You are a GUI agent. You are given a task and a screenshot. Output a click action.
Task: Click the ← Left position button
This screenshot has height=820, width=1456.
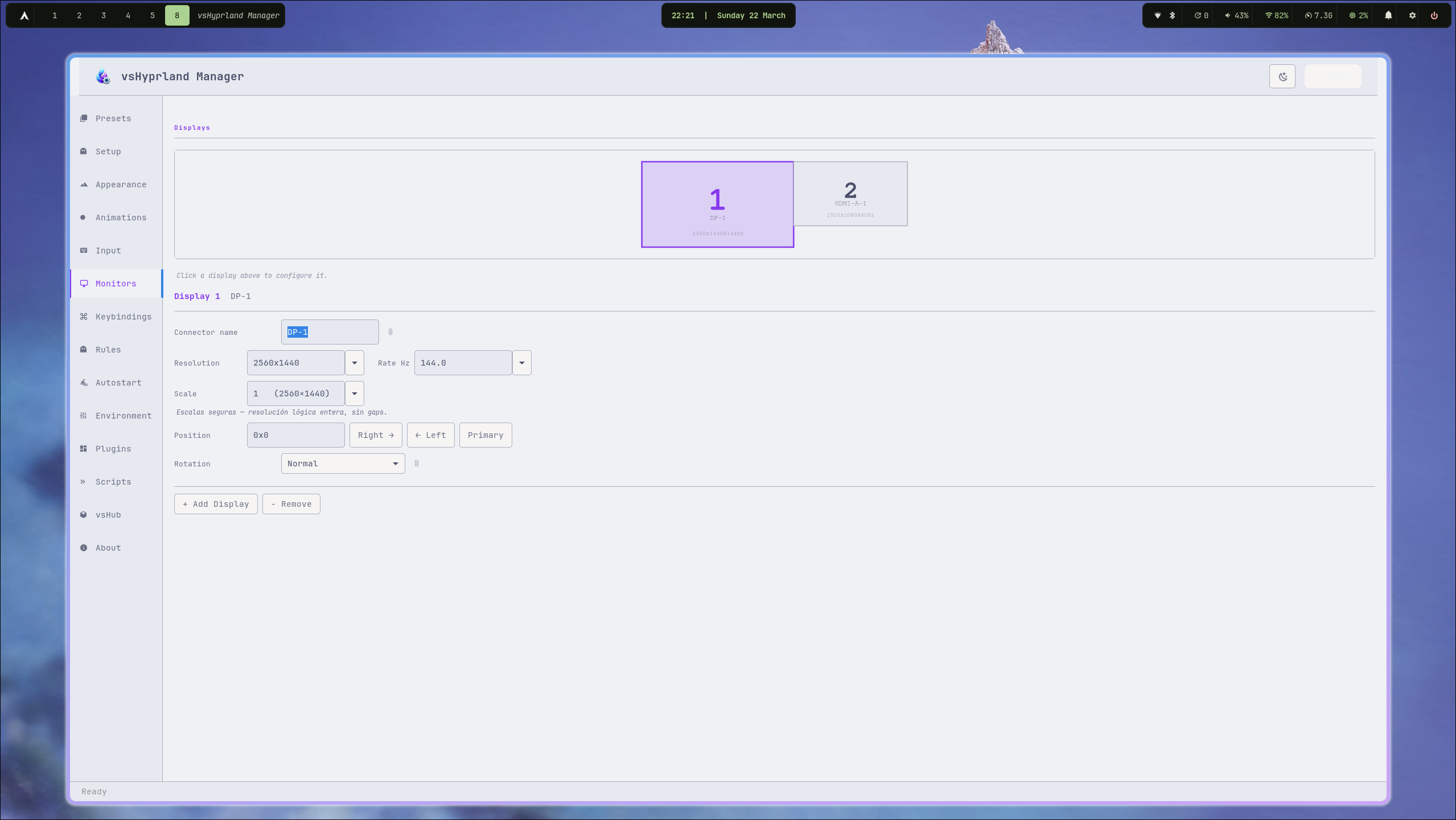coord(431,435)
